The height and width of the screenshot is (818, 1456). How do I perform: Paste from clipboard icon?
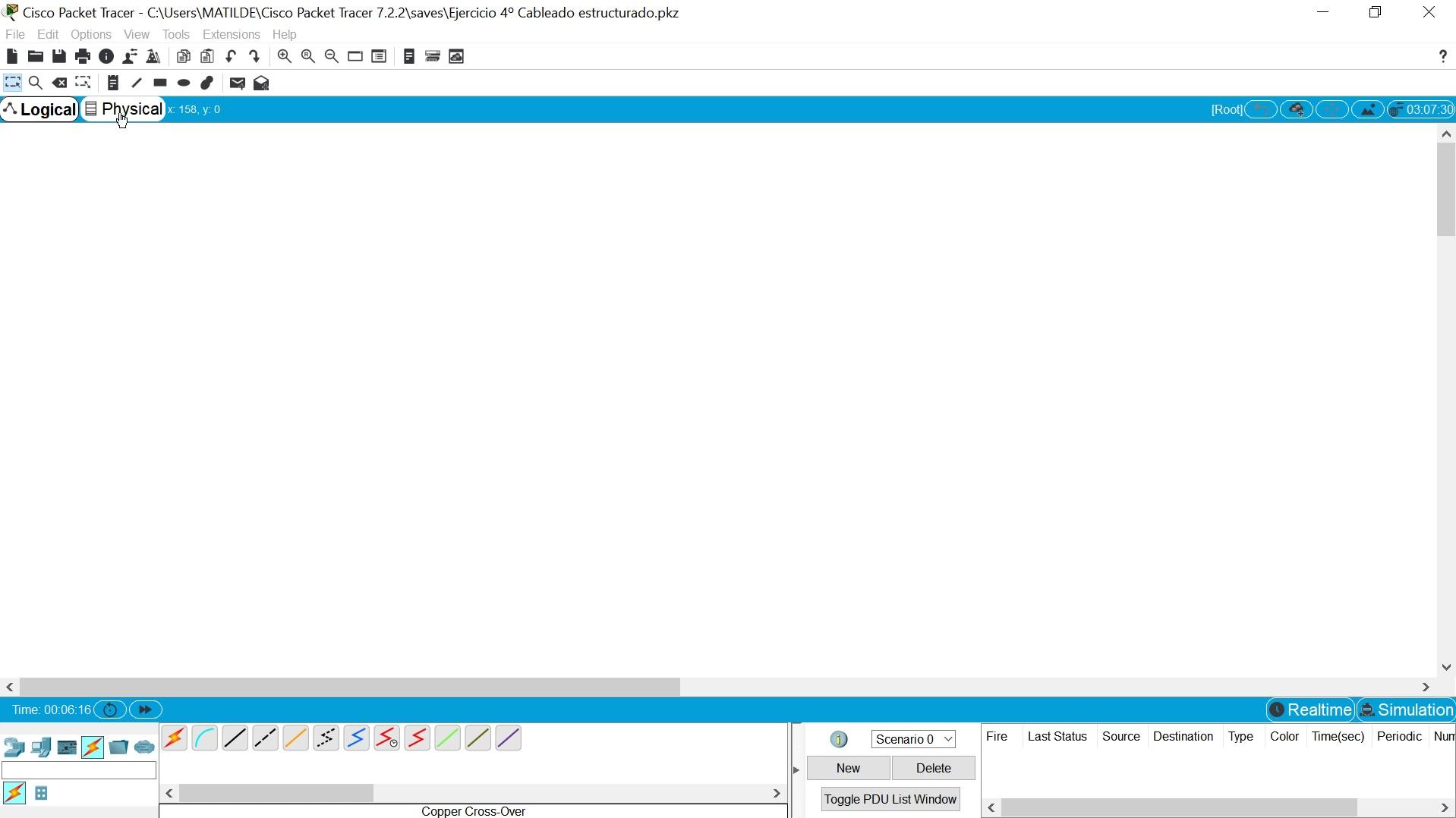tap(207, 57)
